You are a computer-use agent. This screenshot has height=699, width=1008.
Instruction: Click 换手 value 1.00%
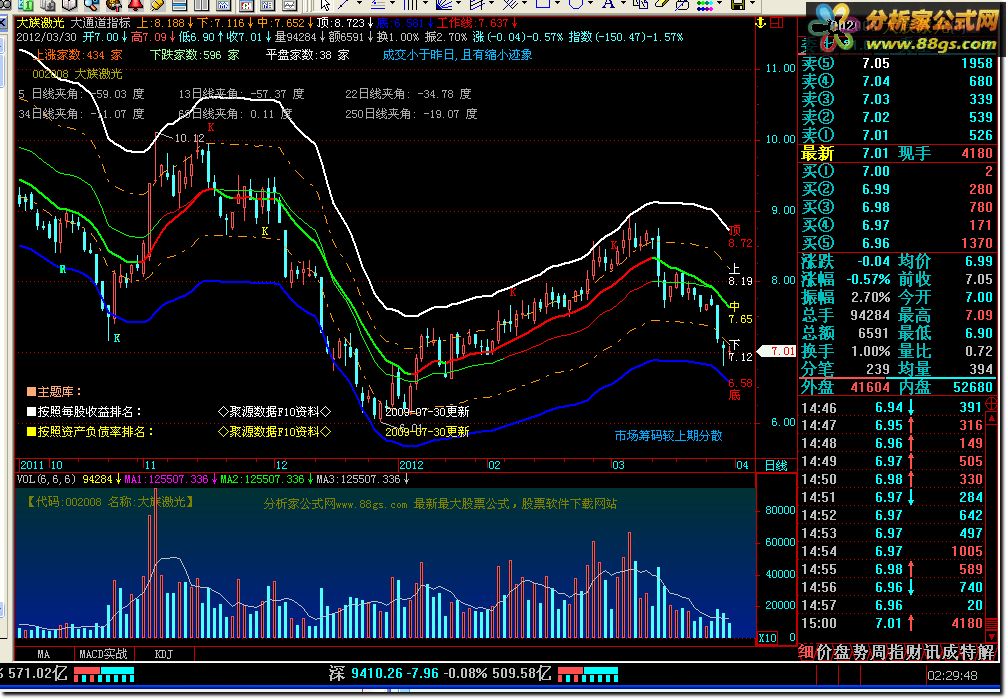pos(870,351)
